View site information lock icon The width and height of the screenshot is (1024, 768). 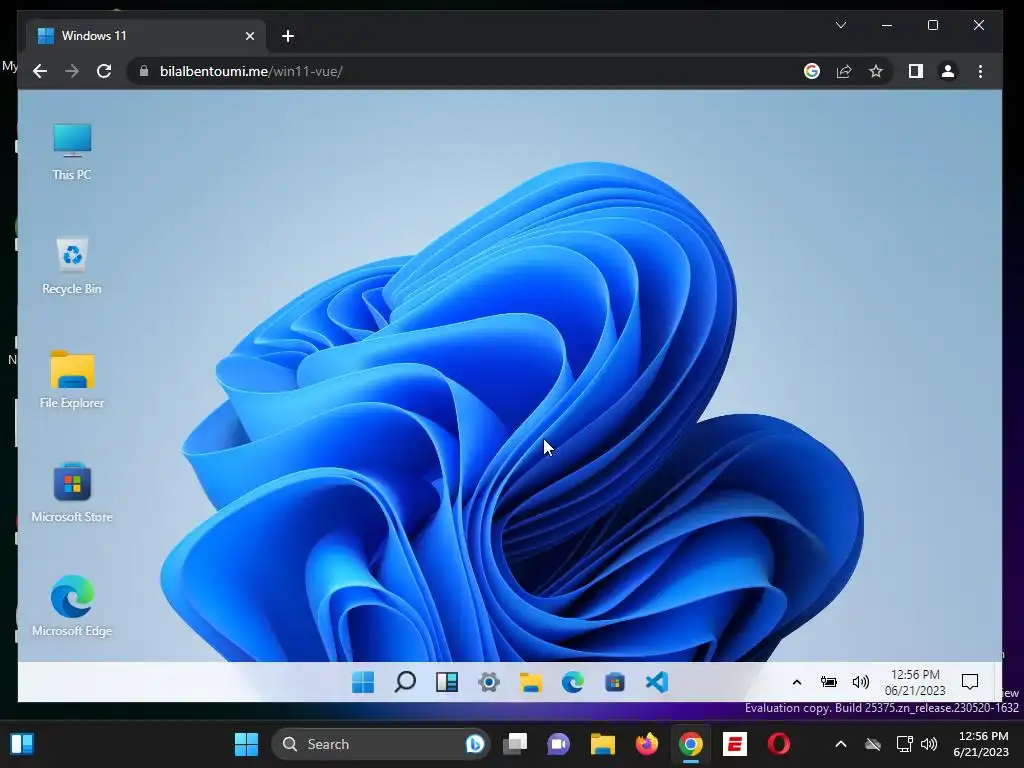pyautogui.click(x=144, y=71)
